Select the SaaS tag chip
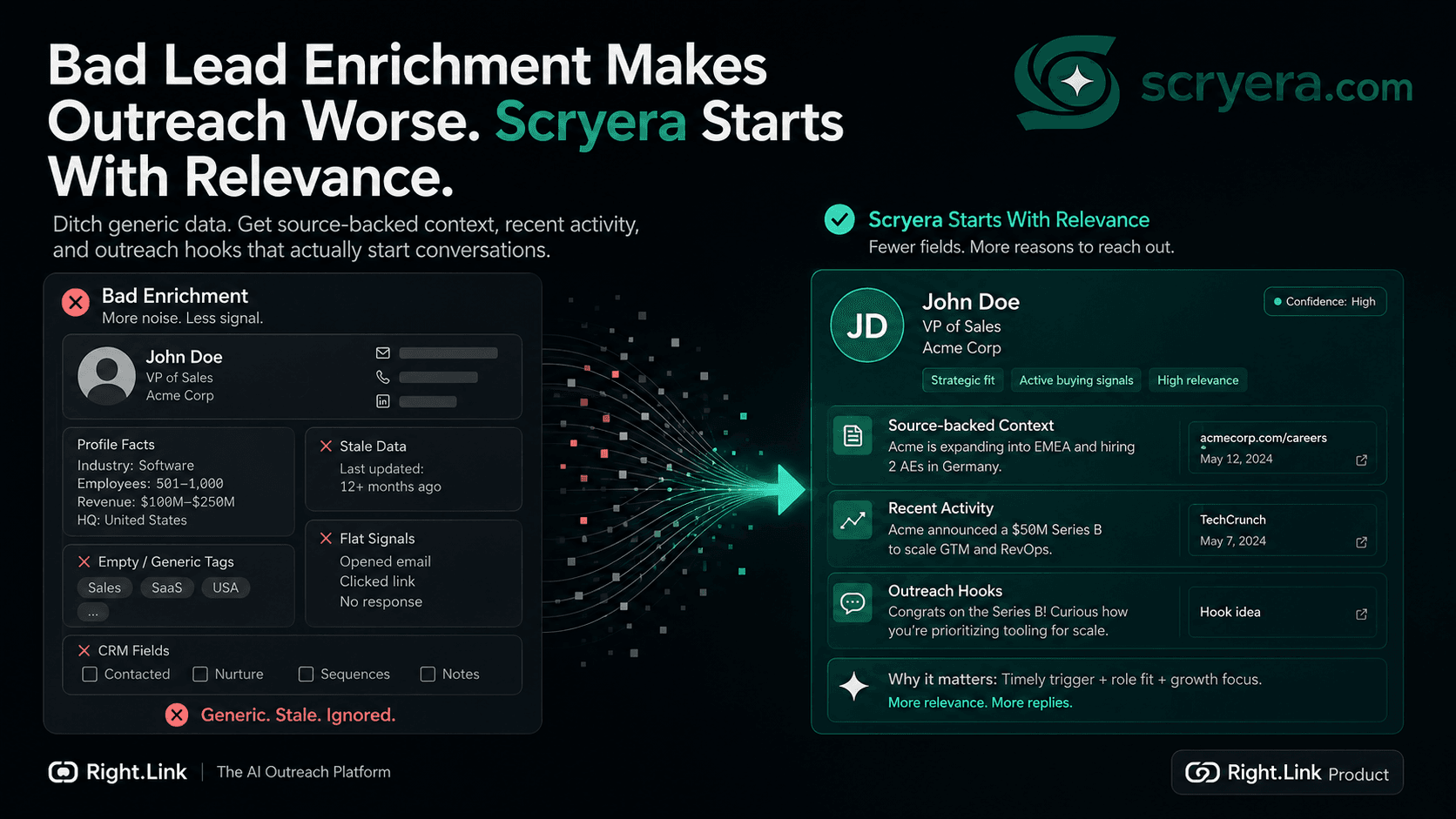The width and height of the screenshot is (1456, 819). [x=167, y=587]
